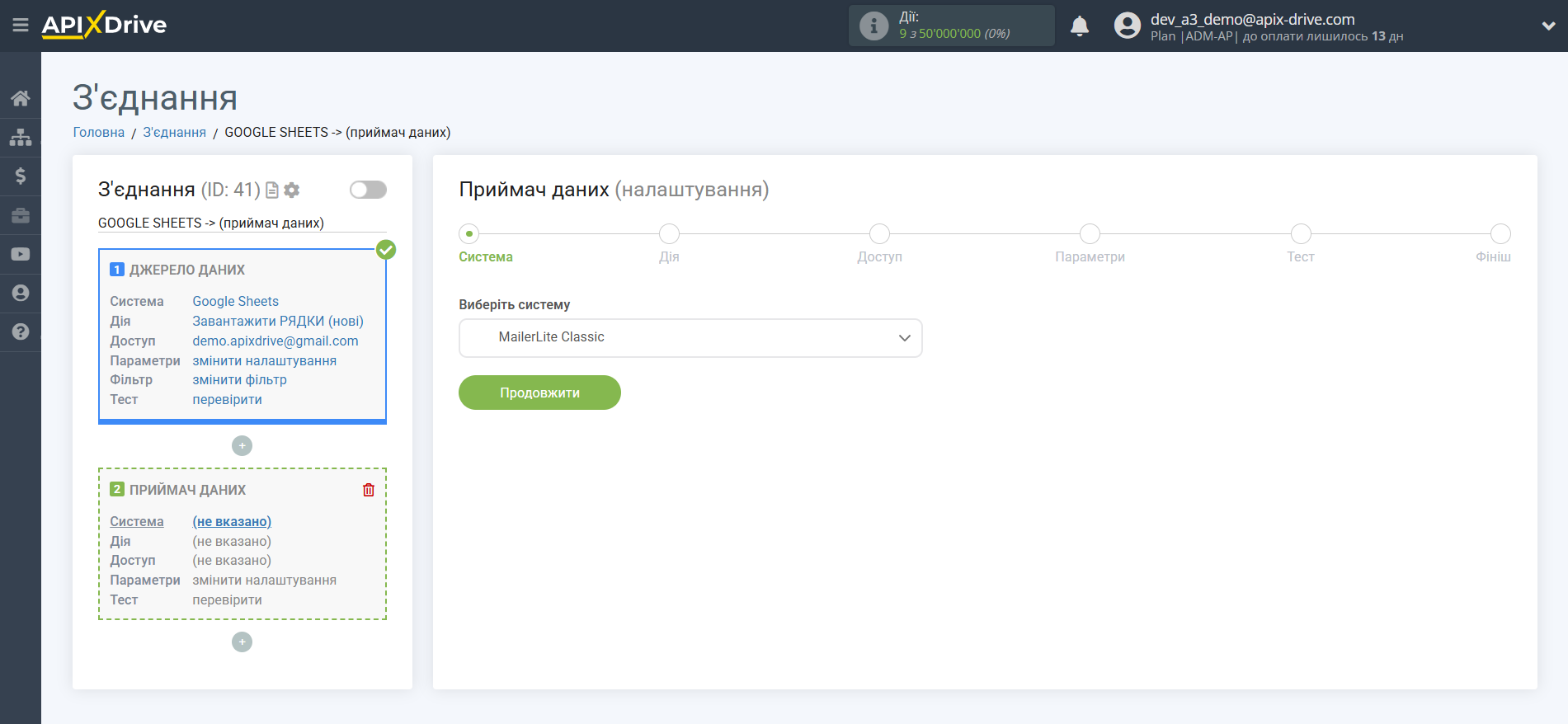Open the help question-mark sidebar icon
The width and height of the screenshot is (1568, 724).
pos(21,331)
